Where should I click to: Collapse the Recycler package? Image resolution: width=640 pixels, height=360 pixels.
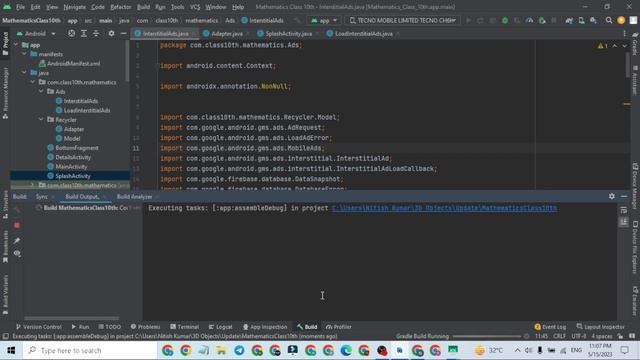[41, 120]
